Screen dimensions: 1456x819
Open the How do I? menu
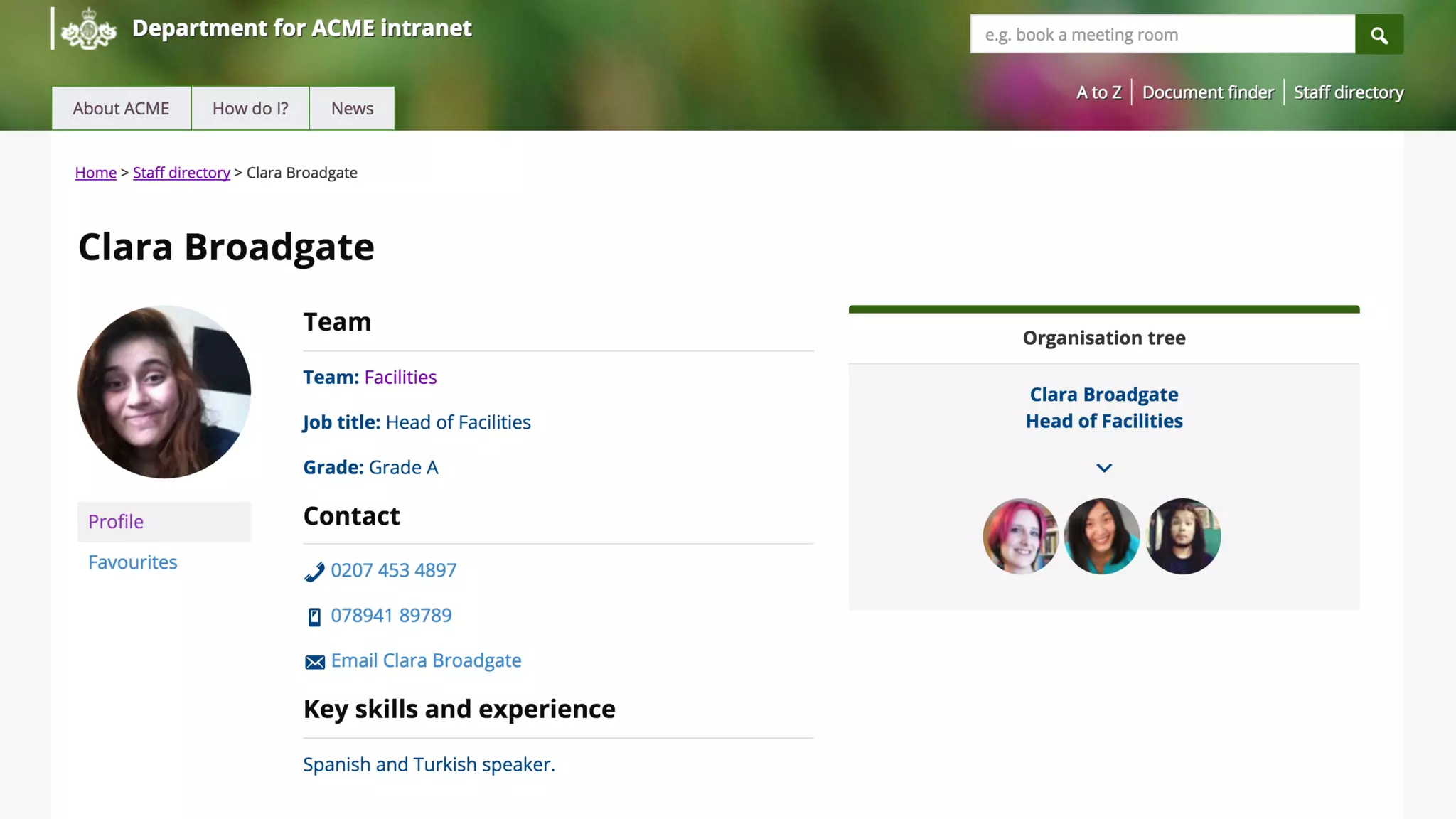pyautogui.click(x=250, y=108)
